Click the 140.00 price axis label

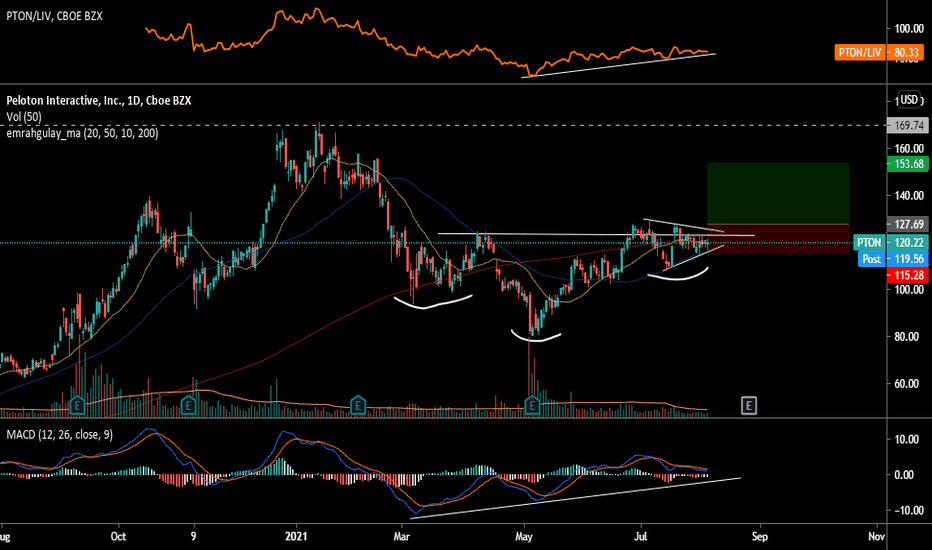(x=909, y=196)
